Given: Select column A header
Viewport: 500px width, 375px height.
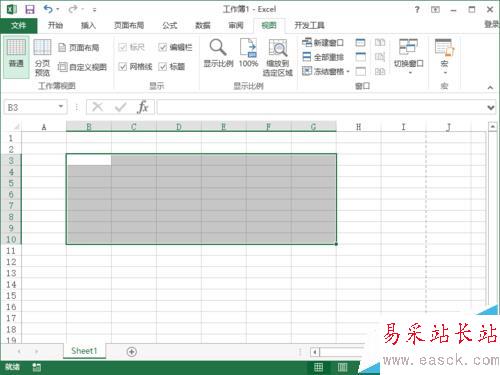Looking at the screenshot, I should click(x=44, y=127).
